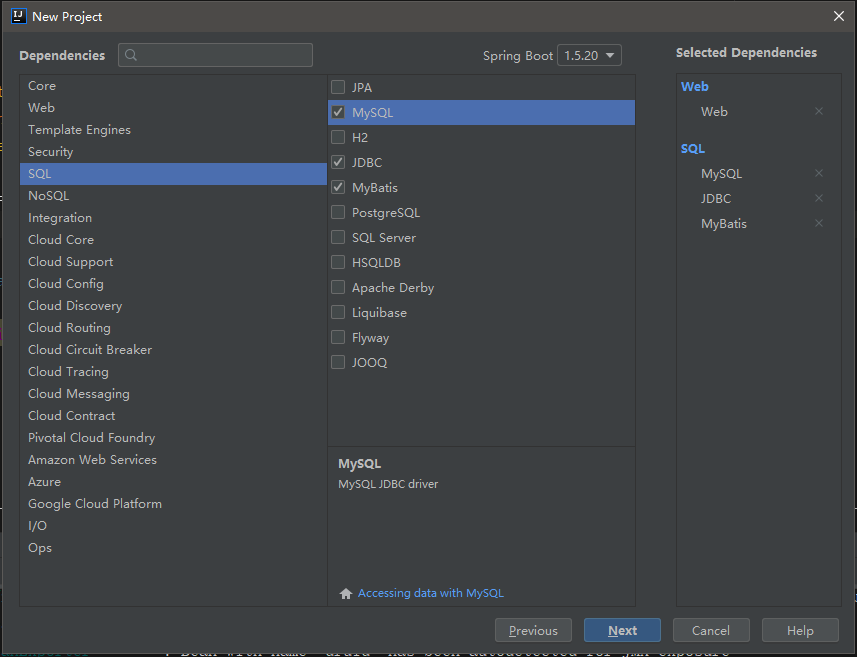Uncheck the MySQL dependency

point(338,113)
